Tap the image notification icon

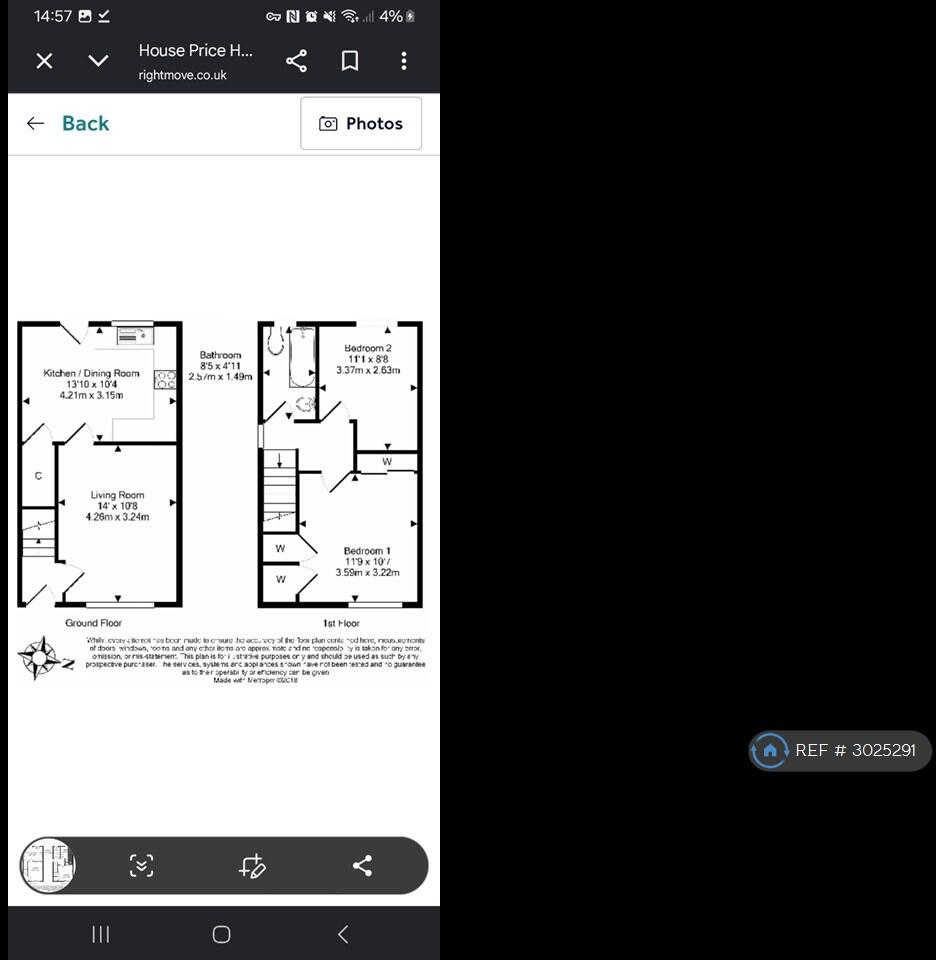pos(85,17)
